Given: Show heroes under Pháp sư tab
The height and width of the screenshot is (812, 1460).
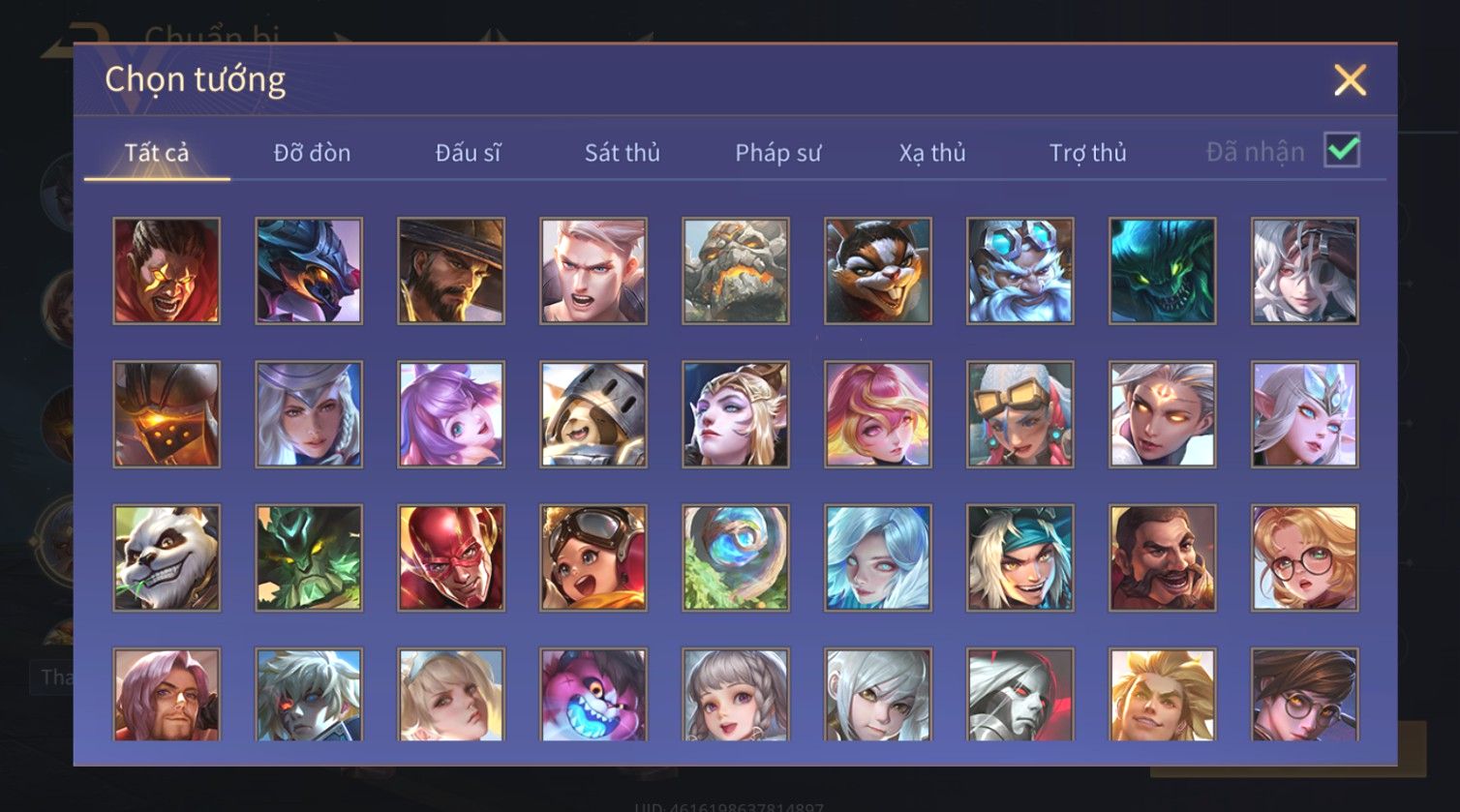Looking at the screenshot, I should [x=777, y=152].
